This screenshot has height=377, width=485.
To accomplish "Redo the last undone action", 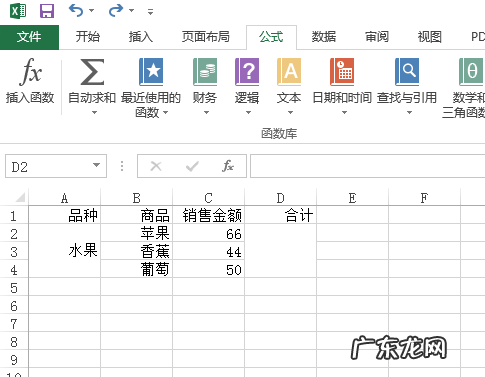I will (116, 11).
